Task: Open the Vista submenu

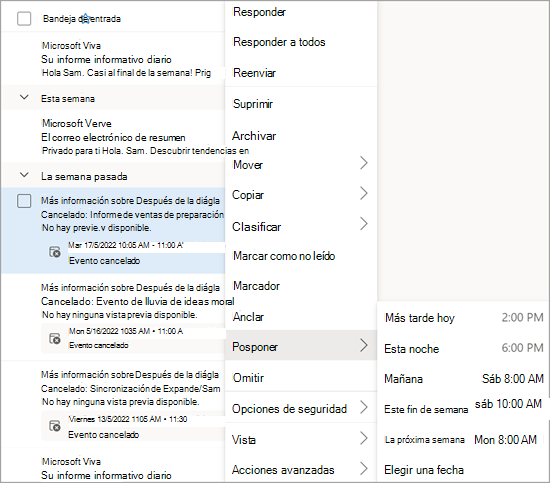Action: pyautogui.click(x=301, y=439)
